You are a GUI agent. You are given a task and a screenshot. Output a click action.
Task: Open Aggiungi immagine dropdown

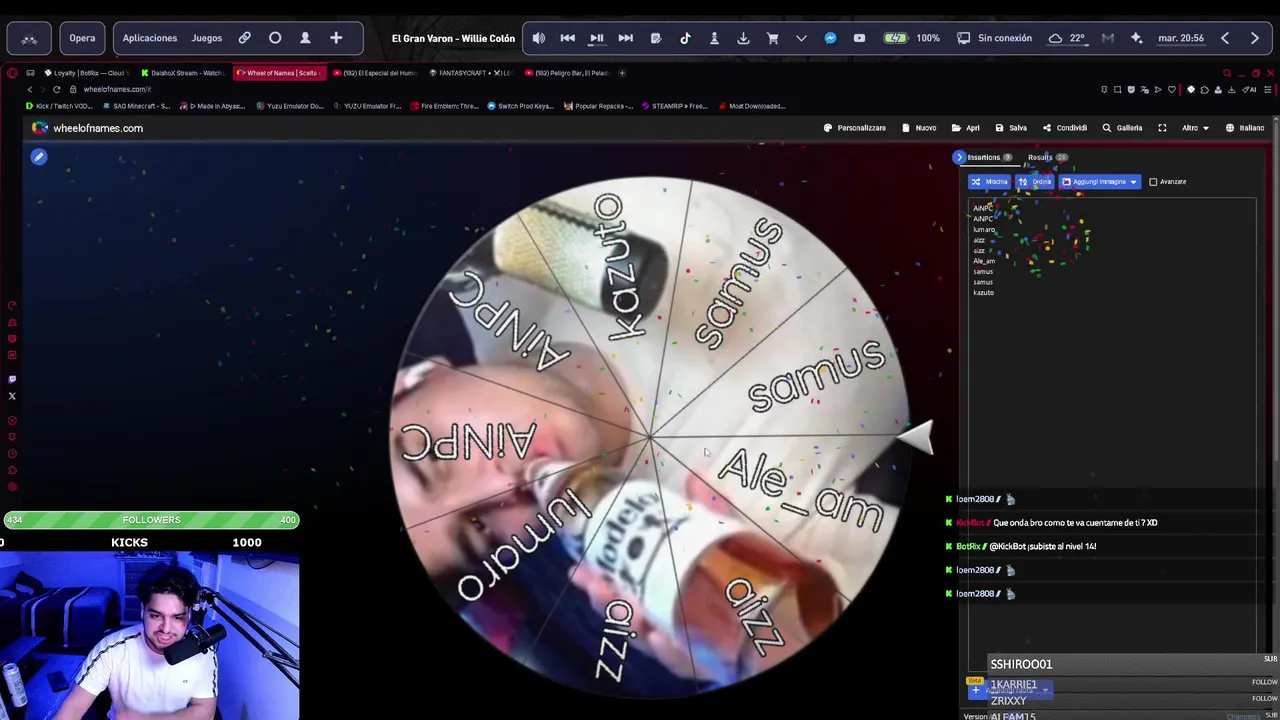1099,182
